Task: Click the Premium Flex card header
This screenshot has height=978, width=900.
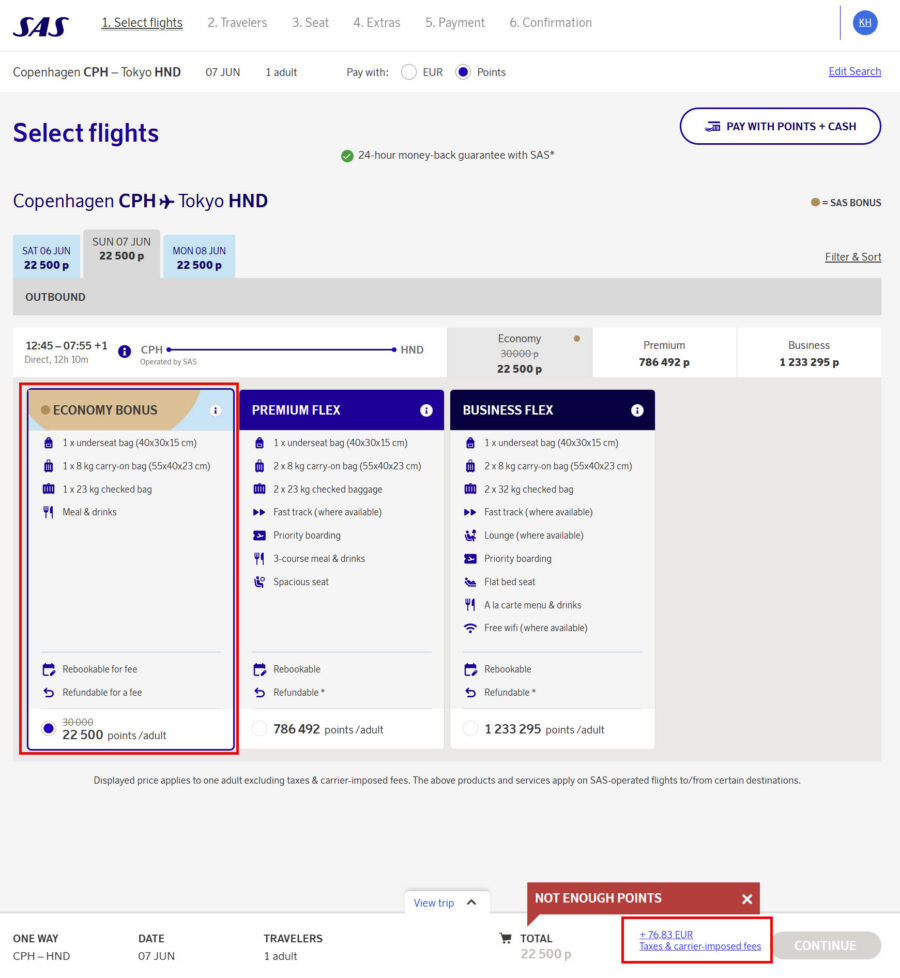Action: pos(341,410)
